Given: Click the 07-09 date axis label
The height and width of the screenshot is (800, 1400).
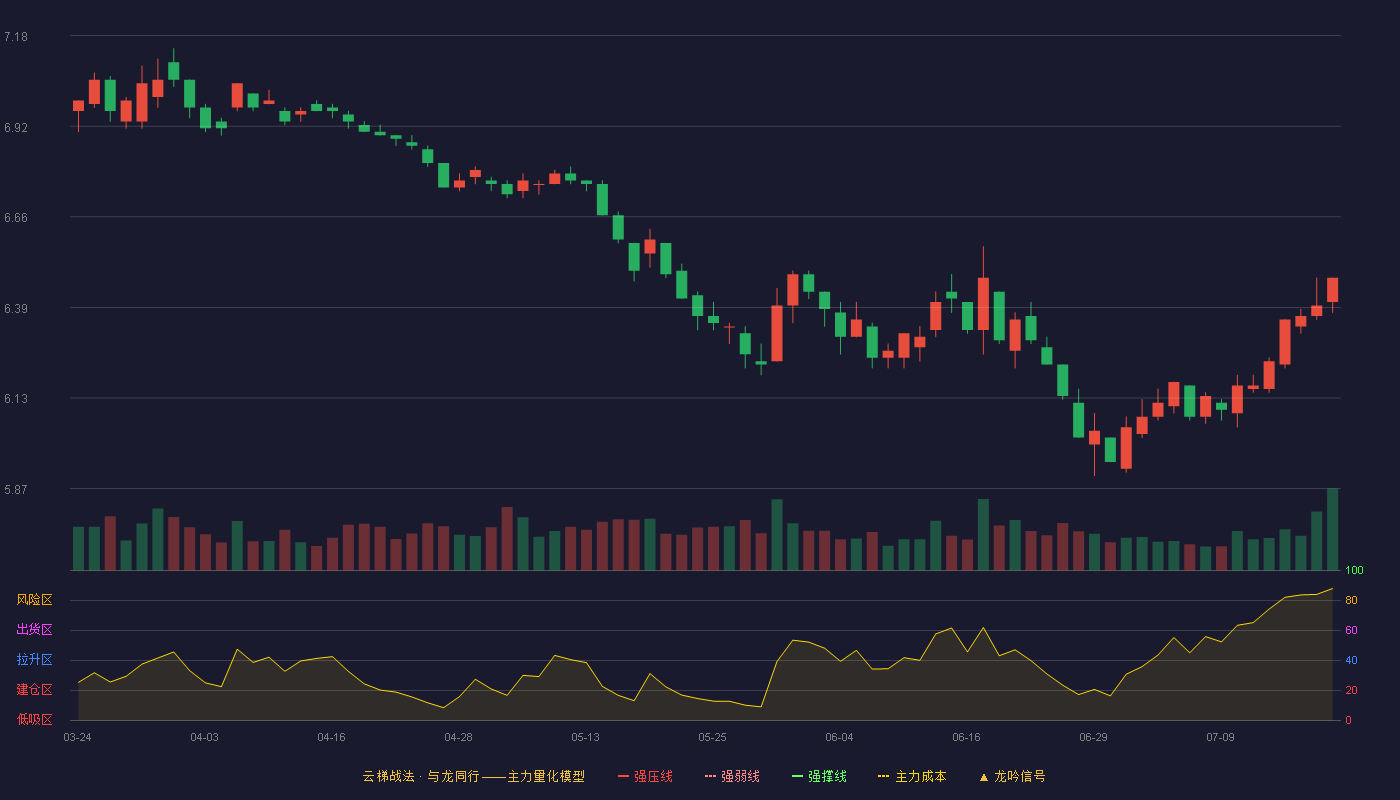Looking at the screenshot, I should tap(1220, 737).
